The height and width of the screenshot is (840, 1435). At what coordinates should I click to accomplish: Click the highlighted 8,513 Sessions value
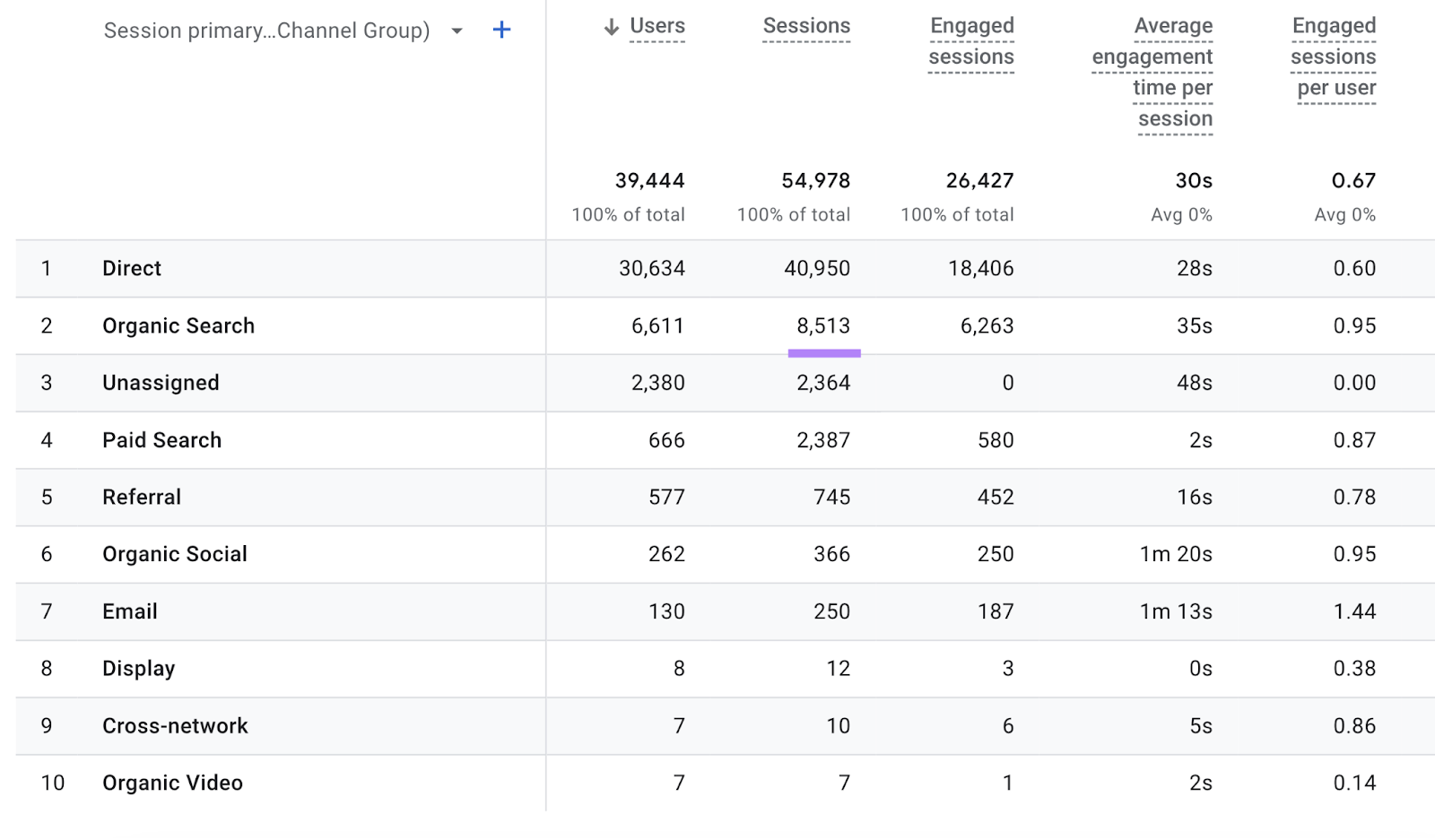click(x=823, y=325)
